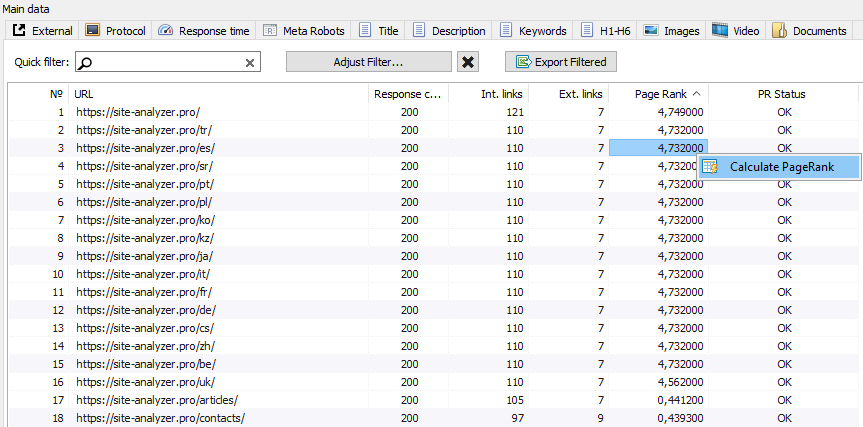Screen dimensions: 863x427
Task: Select the https://site-analyzer.pro/pt/ row
Action: click(x=433, y=184)
